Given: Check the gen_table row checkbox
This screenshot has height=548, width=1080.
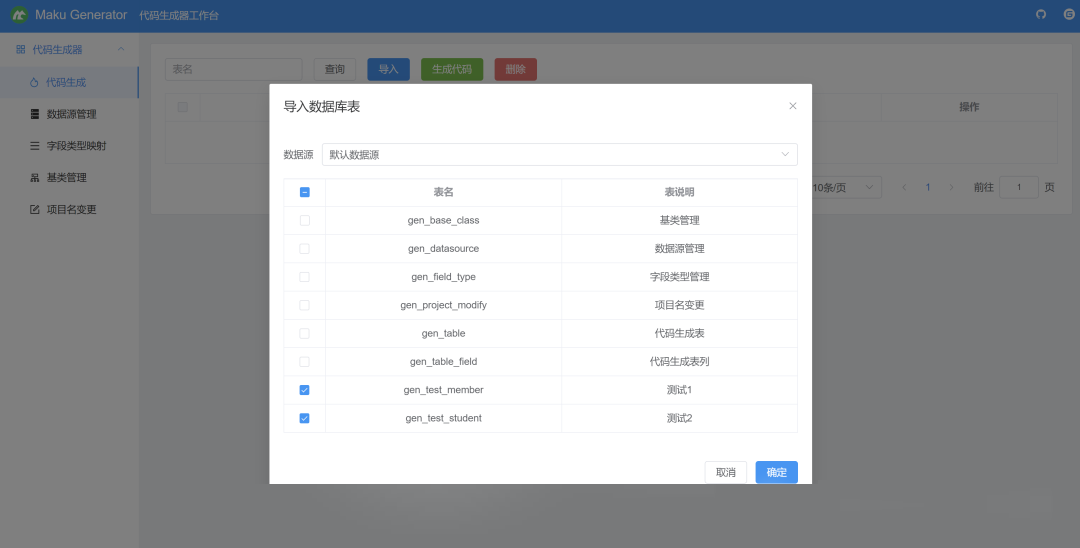Looking at the screenshot, I should (304, 333).
